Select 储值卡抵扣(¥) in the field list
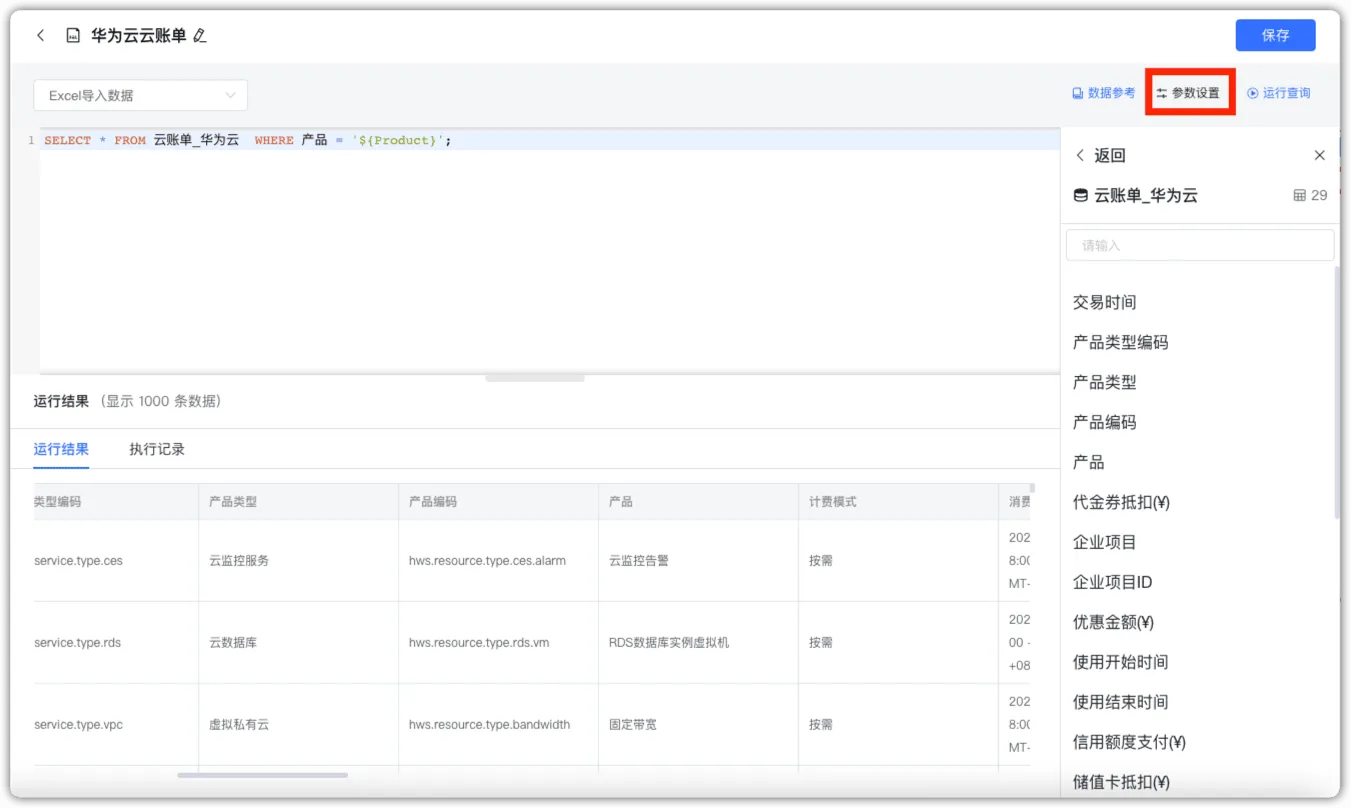 coord(1121,782)
